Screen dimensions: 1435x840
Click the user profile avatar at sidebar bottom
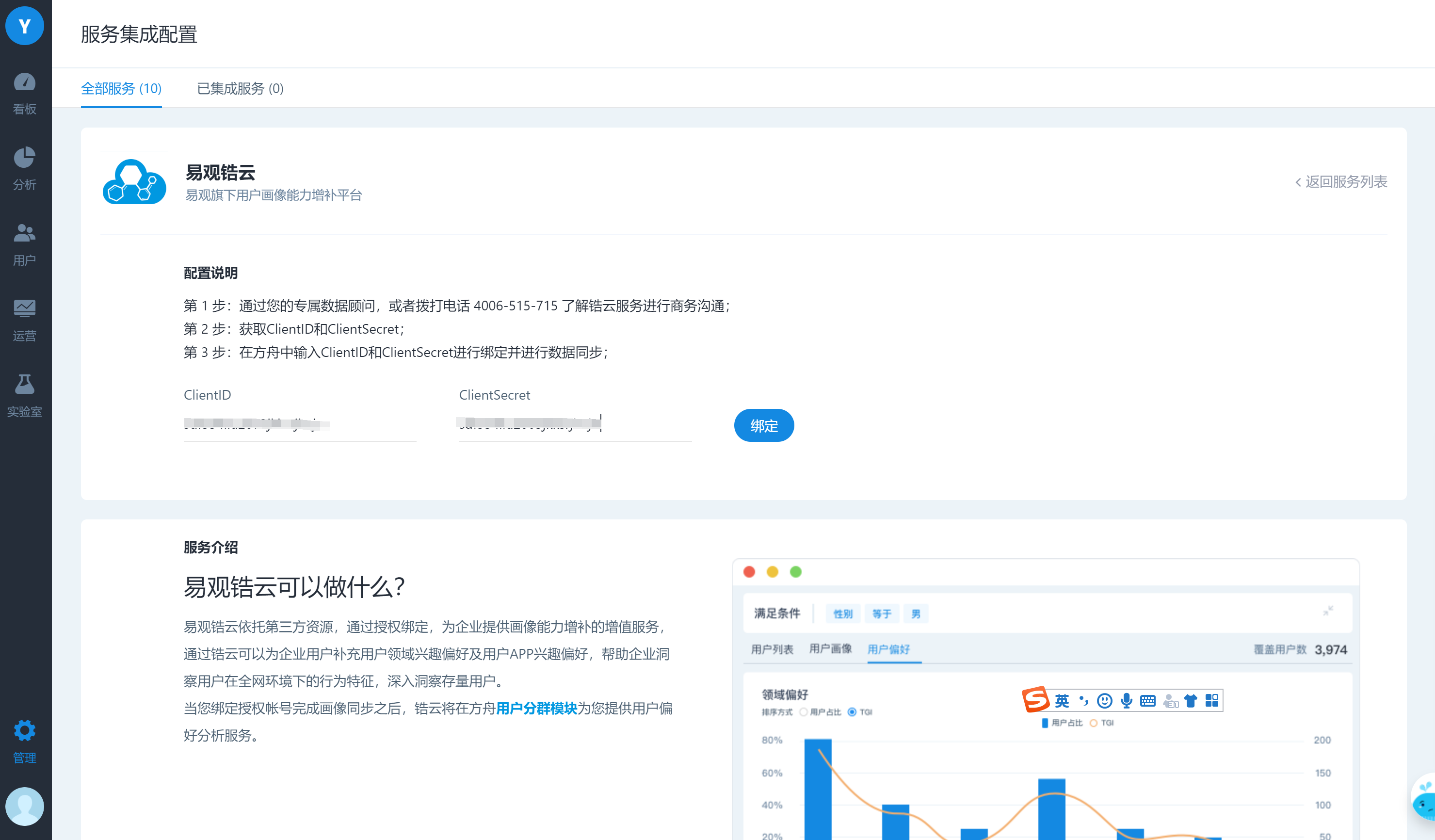pos(24,807)
